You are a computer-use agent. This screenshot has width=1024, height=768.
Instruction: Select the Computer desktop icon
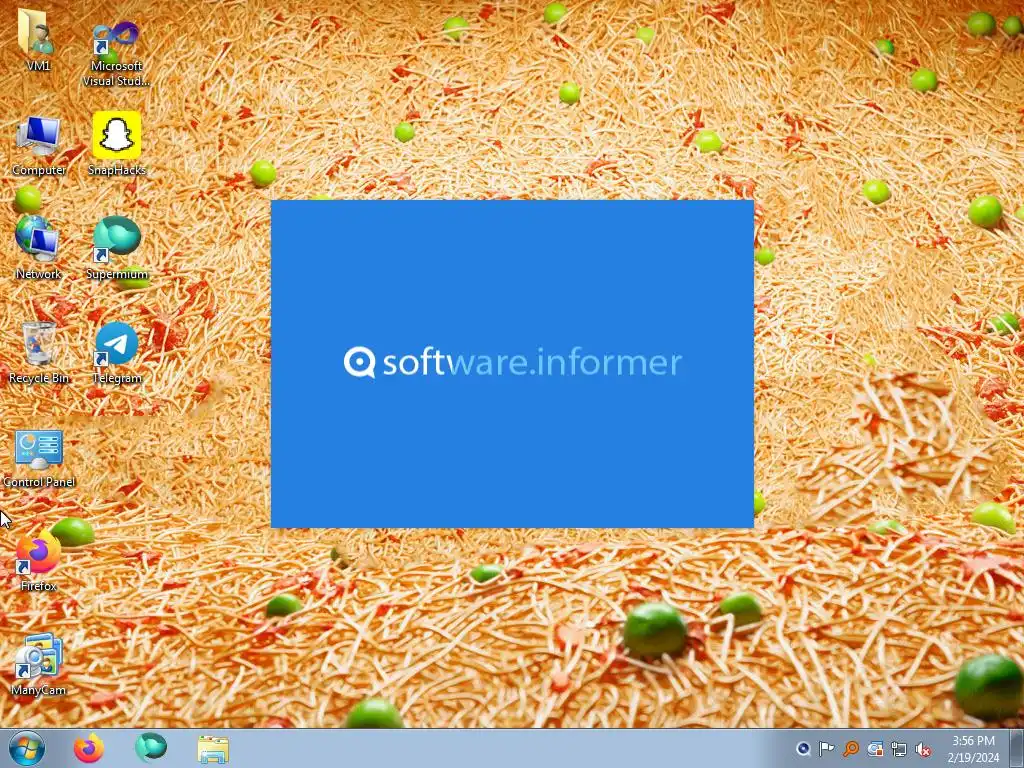coord(39,145)
